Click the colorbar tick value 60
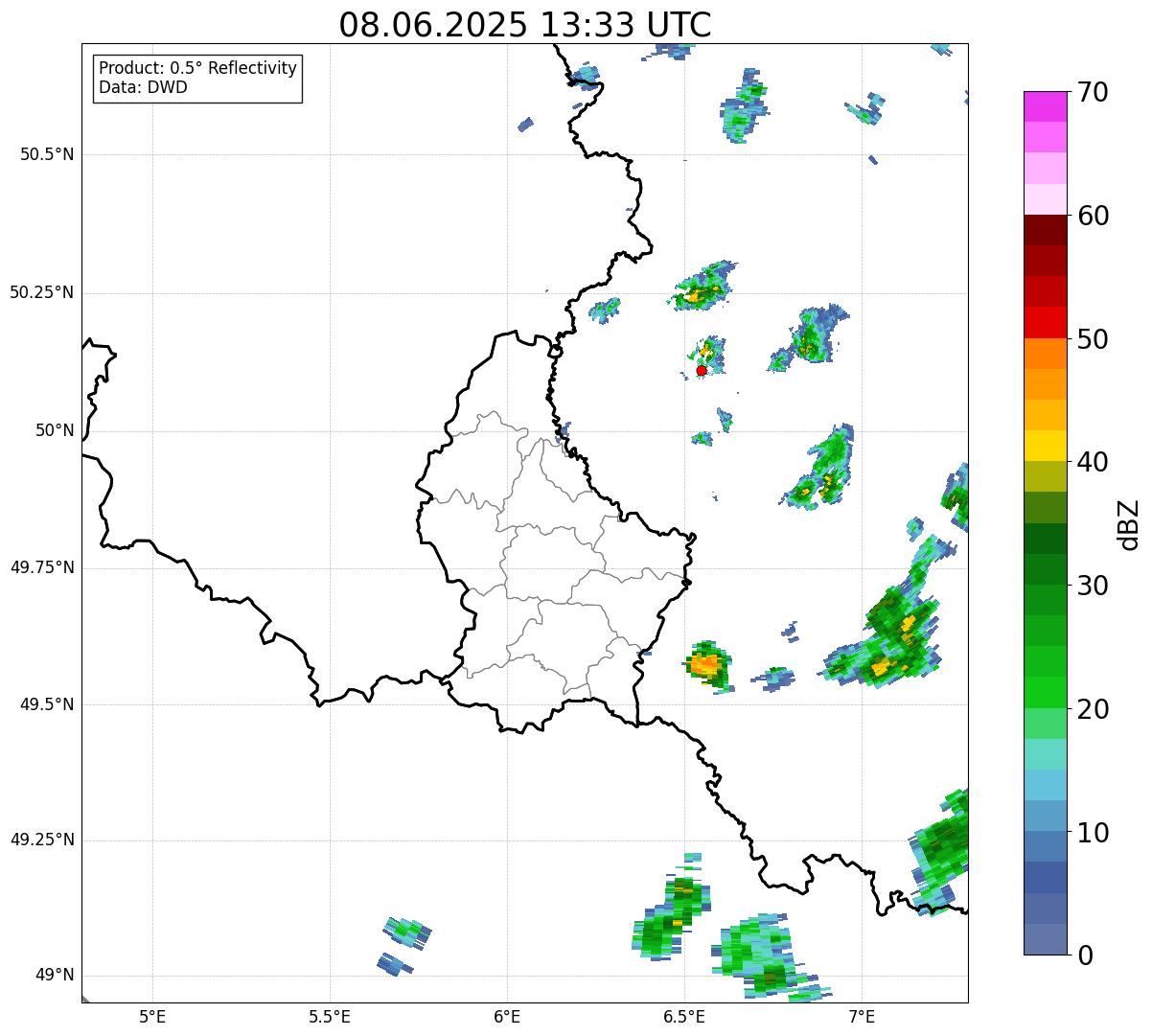This screenshot has width=1152, height=1036. point(1094,216)
